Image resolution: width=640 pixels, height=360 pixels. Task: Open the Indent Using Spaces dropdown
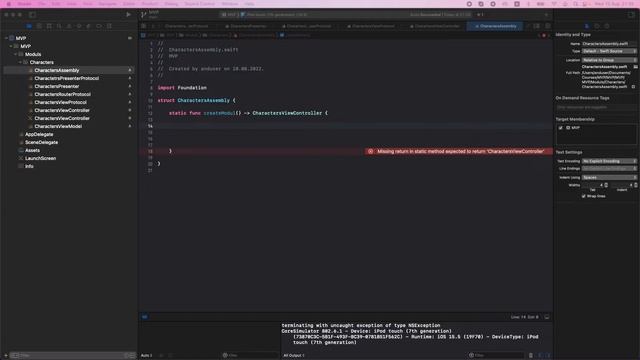coord(609,178)
